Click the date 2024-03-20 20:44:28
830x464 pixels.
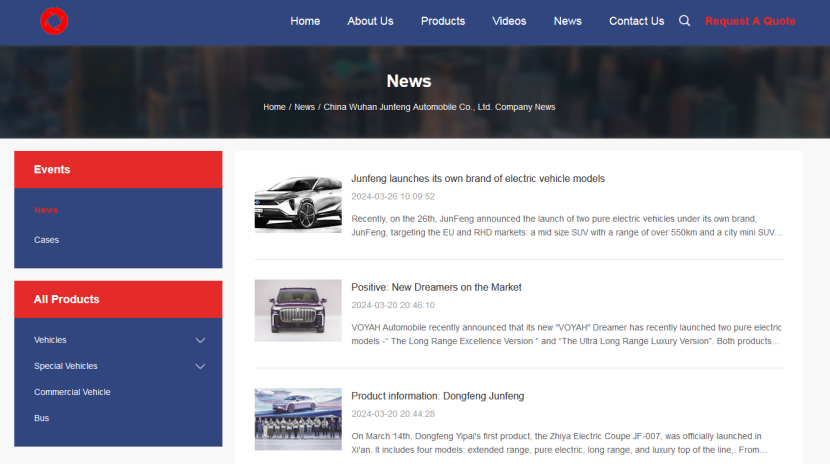(393, 414)
